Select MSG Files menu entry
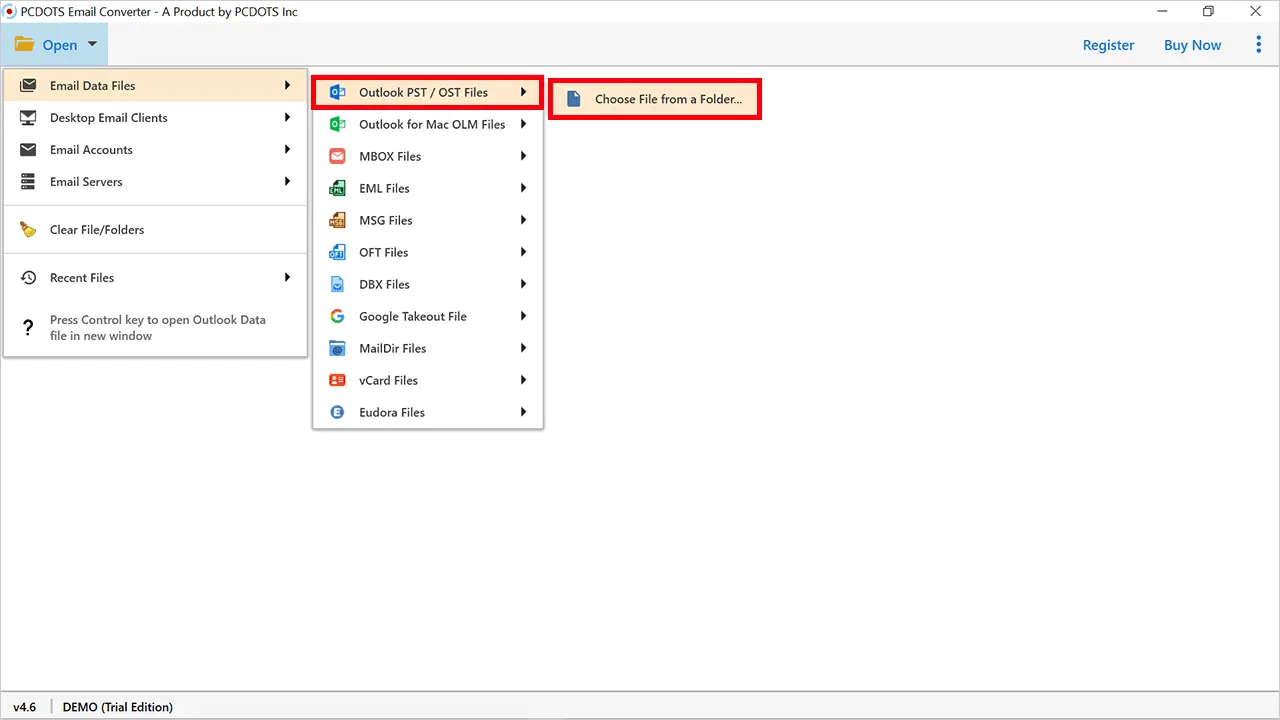Viewport: 1280px width, 720px height. click(x=428, y=221)
